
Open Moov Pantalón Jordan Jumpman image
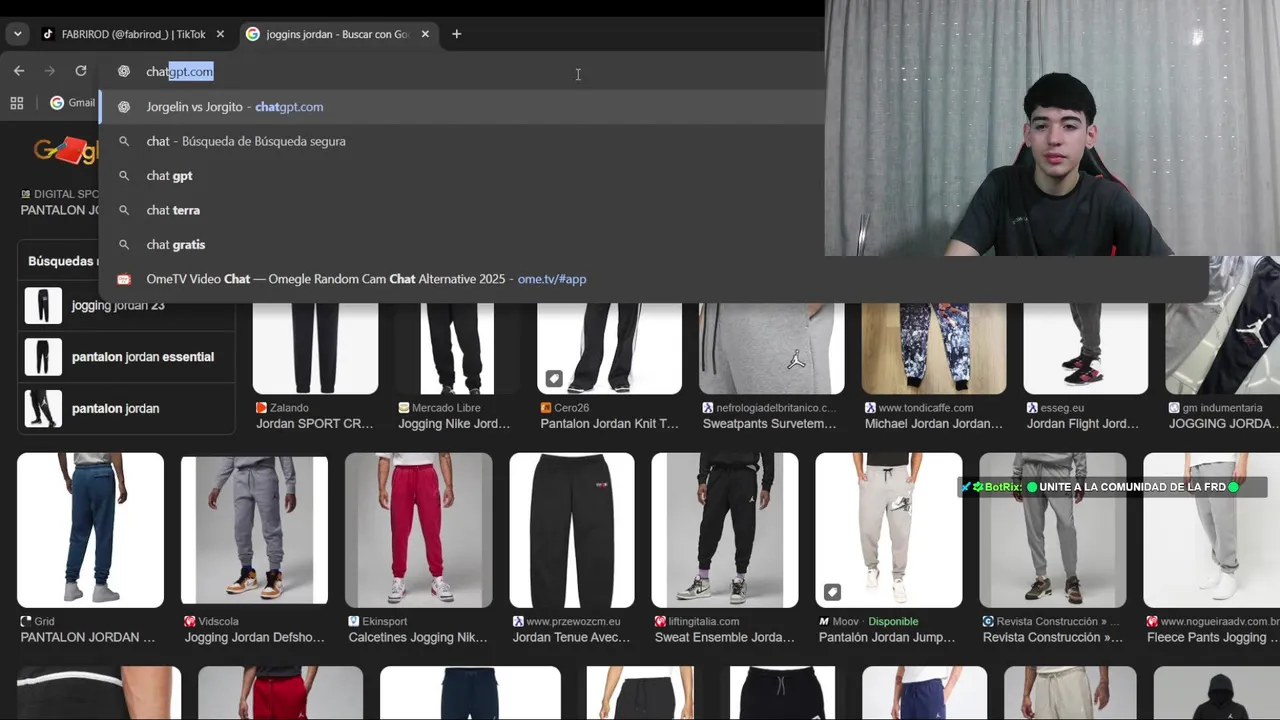tap(889, 530)
